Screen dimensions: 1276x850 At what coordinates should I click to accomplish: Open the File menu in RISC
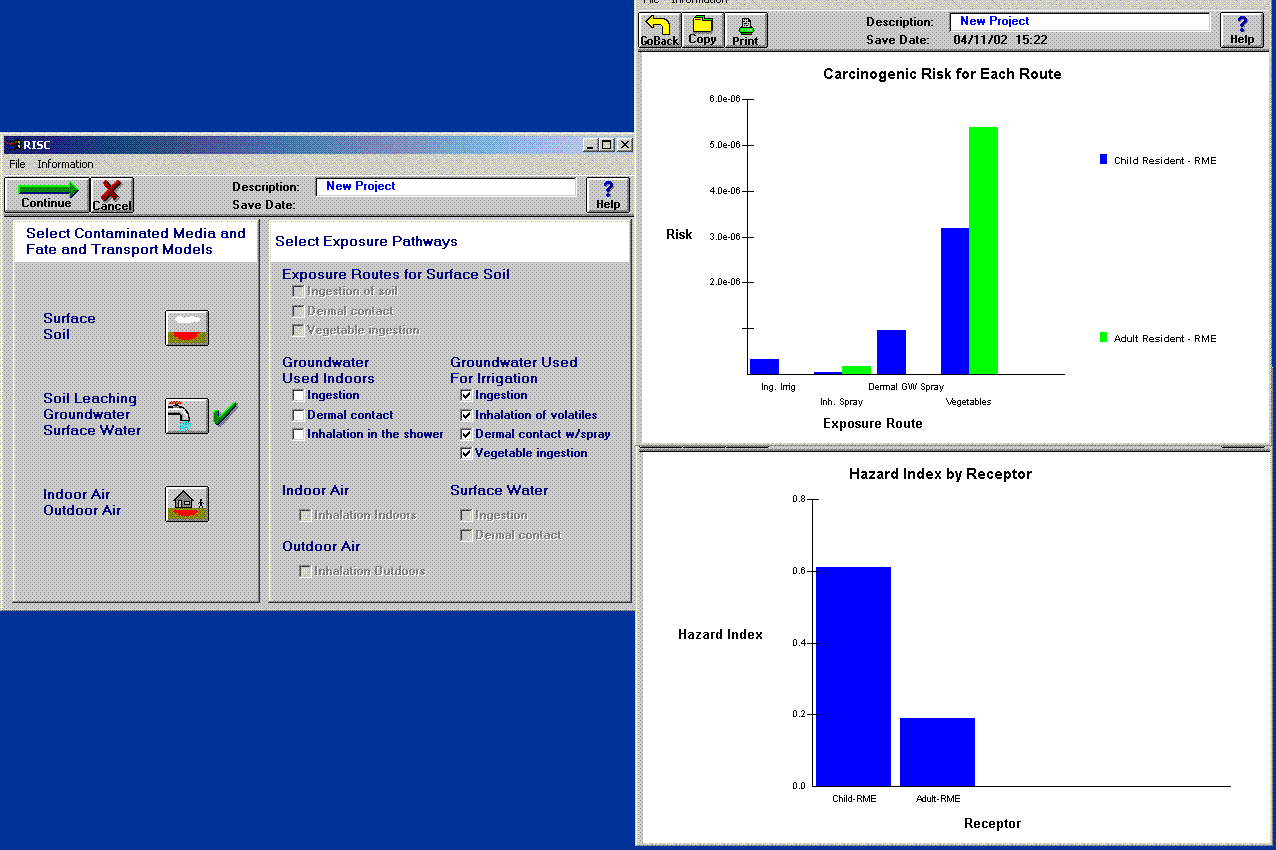coord(17,164)
